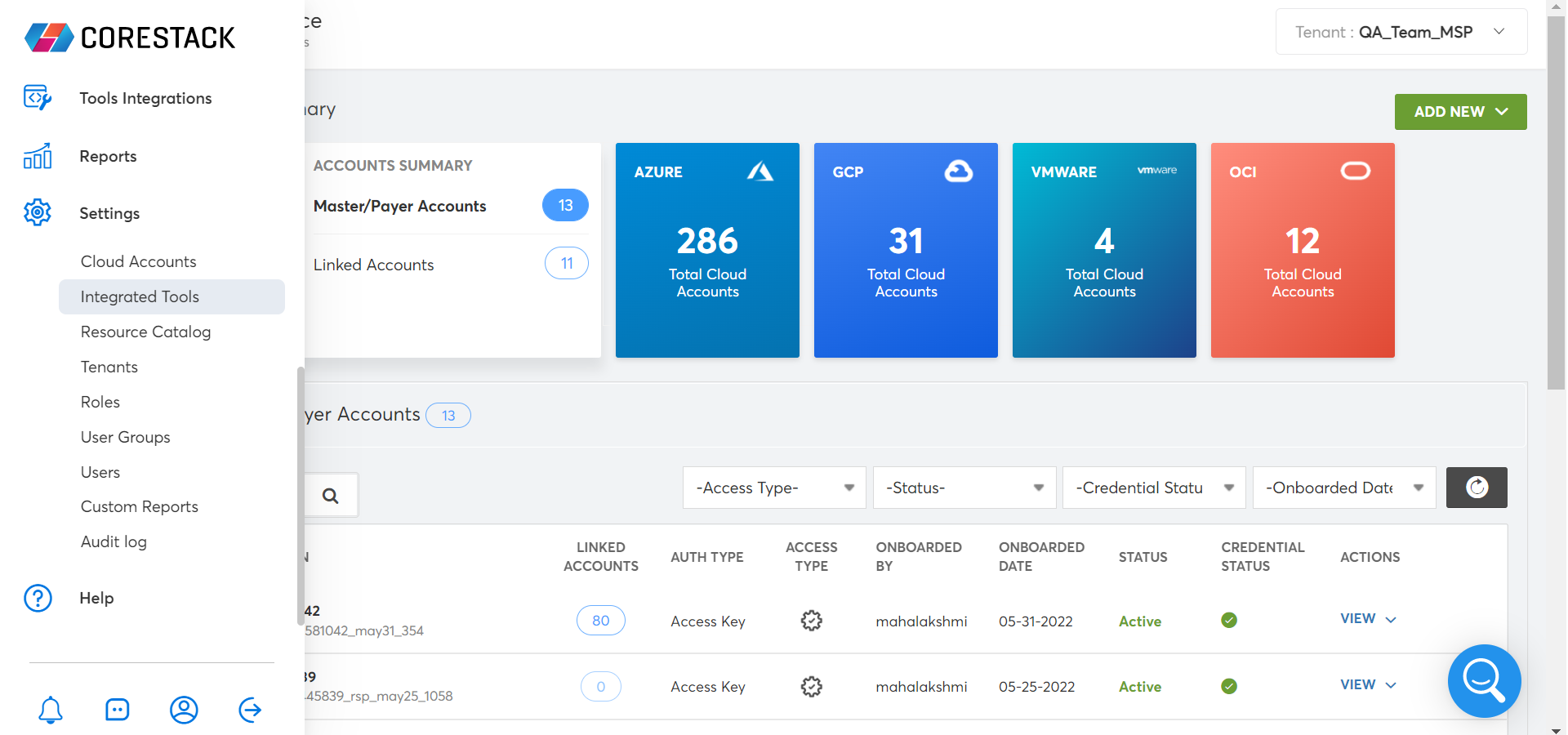This screenshot has width=1568, height=735.
Task: Open the Status filter dropdown
Action: tap(964, 488)
